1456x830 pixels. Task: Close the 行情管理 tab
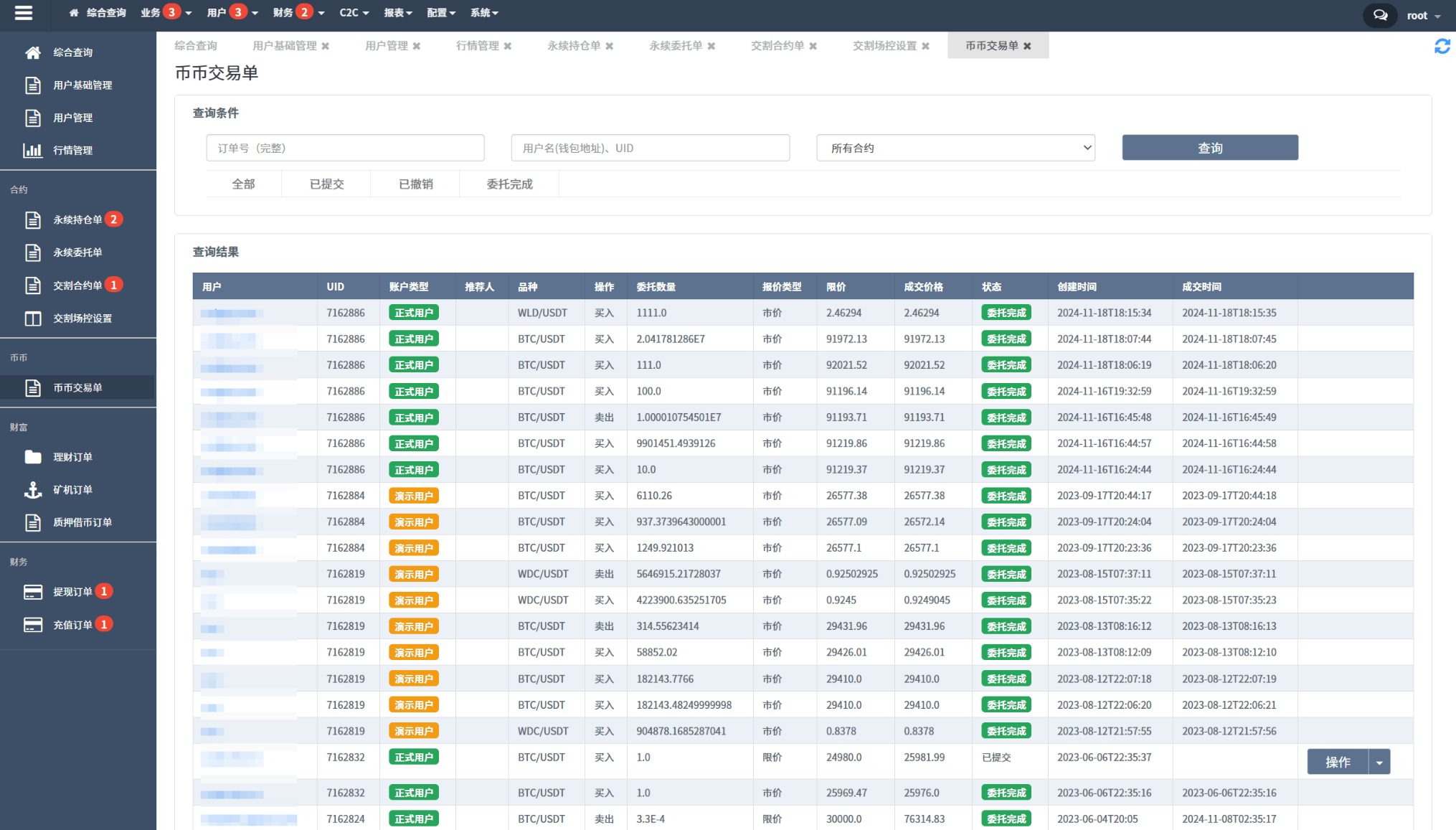pyautogui.click(x=508, y=46)
